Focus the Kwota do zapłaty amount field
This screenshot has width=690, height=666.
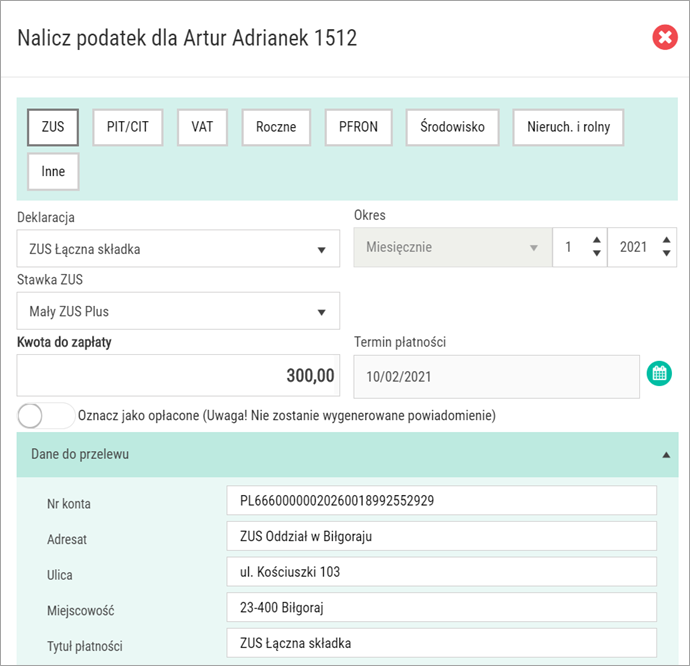(178, 375)
